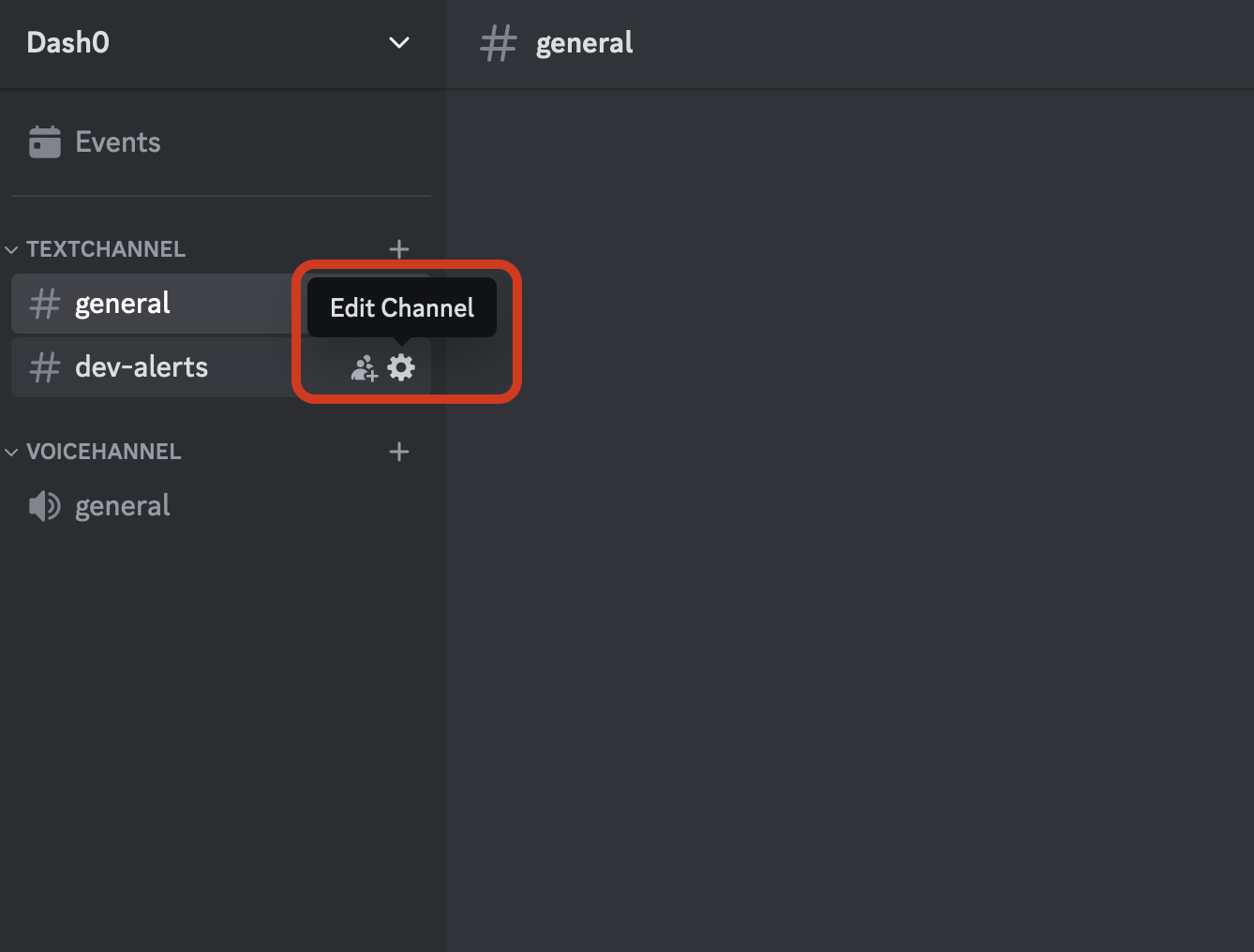Open Edit Channel gear for dev-alerts
Viewport: 1254px width, 952px height.
pyautogui.click(x=401, y=367)
